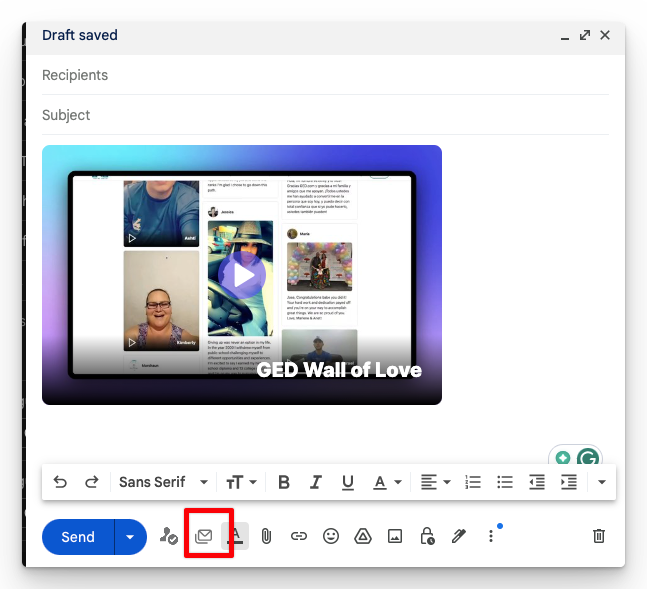Open more options three-dot menu

click(491, 536)
